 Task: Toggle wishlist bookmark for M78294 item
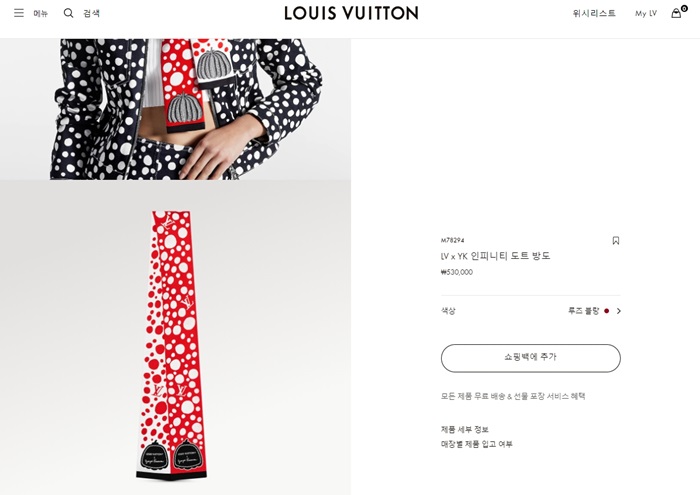(x=616, y=241)
